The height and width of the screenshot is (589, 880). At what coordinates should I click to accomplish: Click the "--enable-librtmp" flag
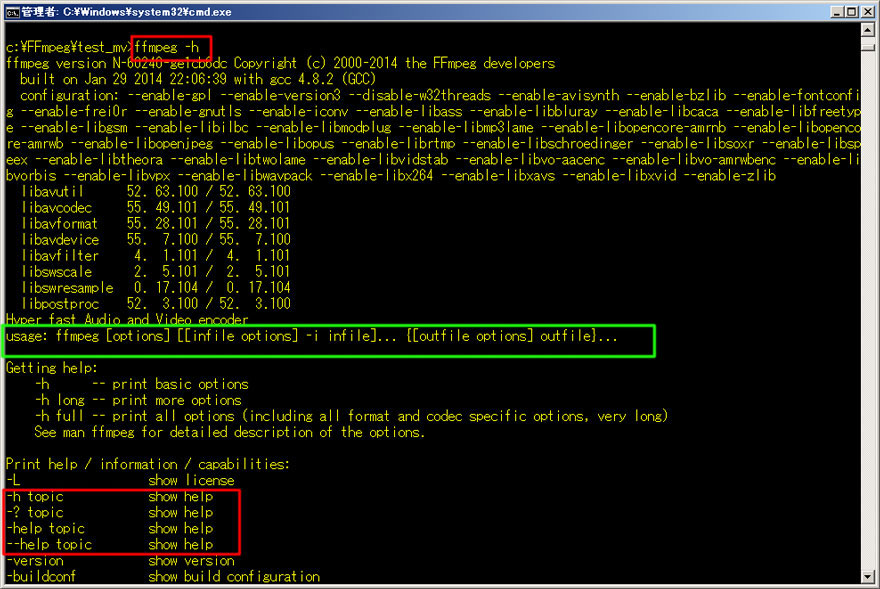(398, 144)
